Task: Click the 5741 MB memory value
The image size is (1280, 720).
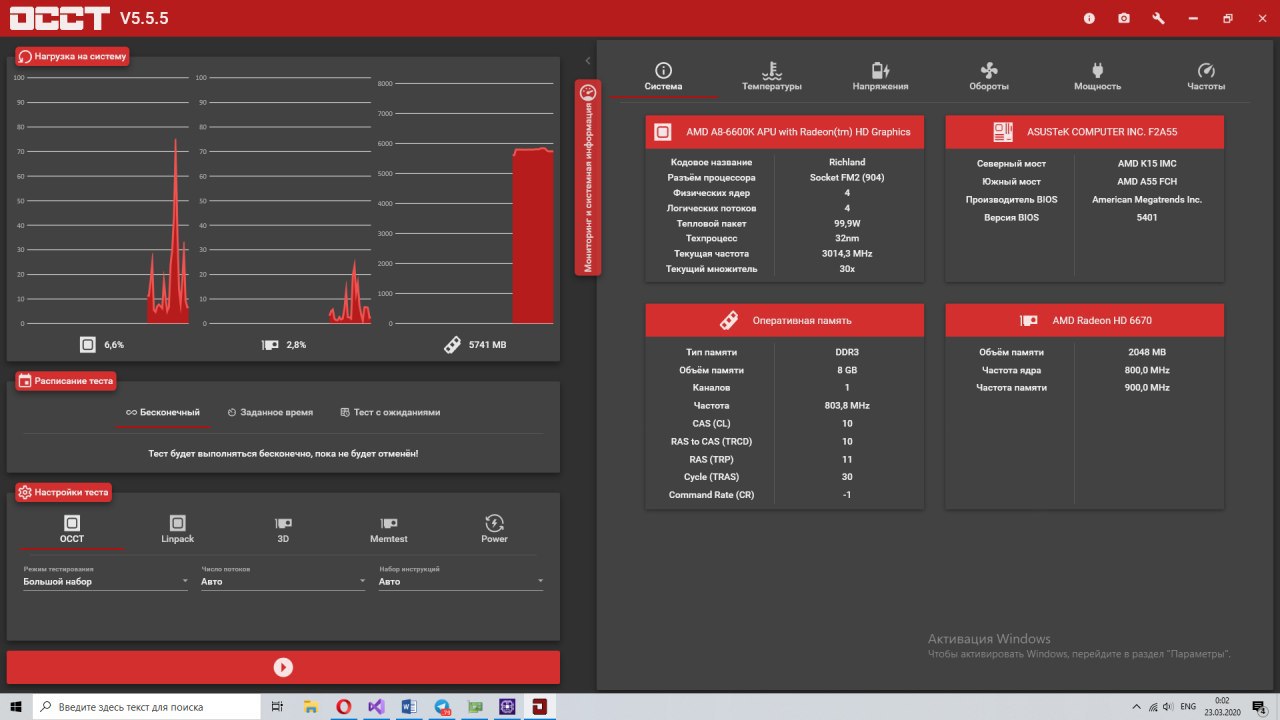Action: tap(488, 344)
